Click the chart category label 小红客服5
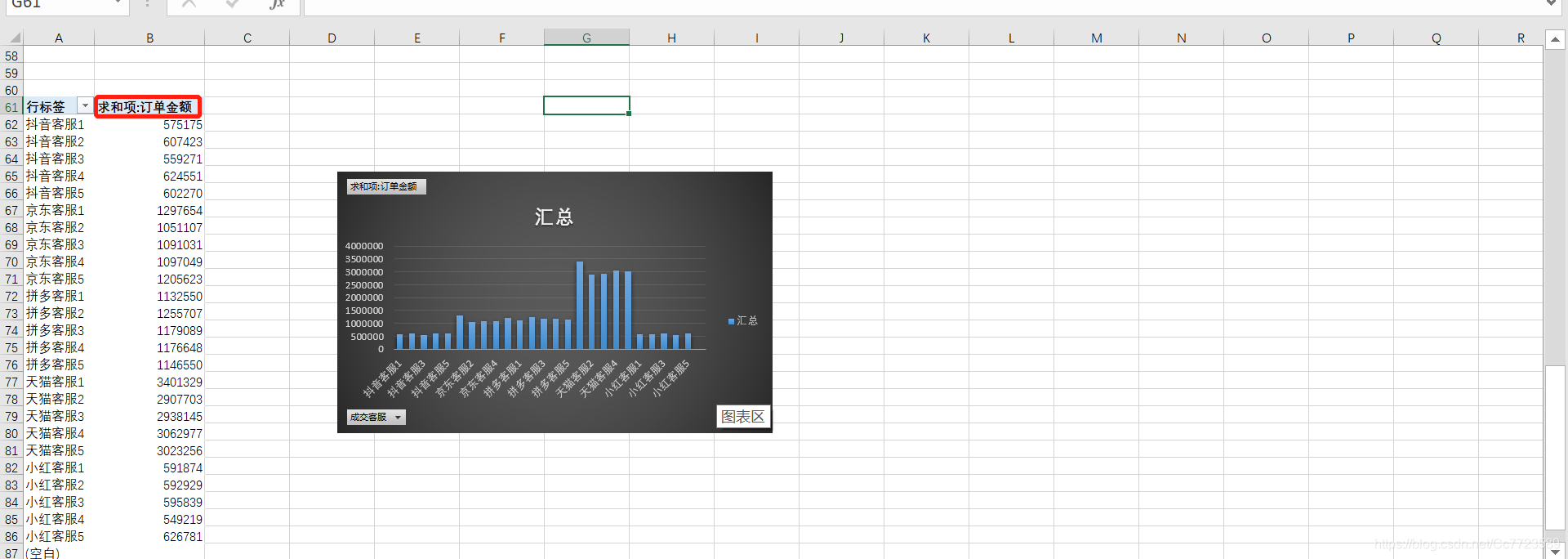This screenshot has width=1568, height=559. coord(670,378)
